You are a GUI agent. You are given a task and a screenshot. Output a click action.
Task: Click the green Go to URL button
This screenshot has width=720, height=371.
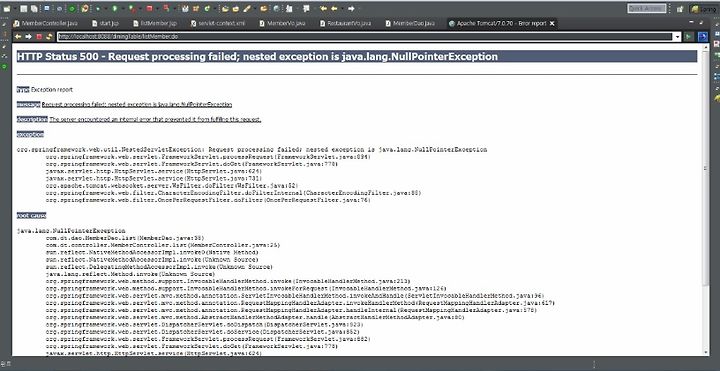[x=689, y=37]
